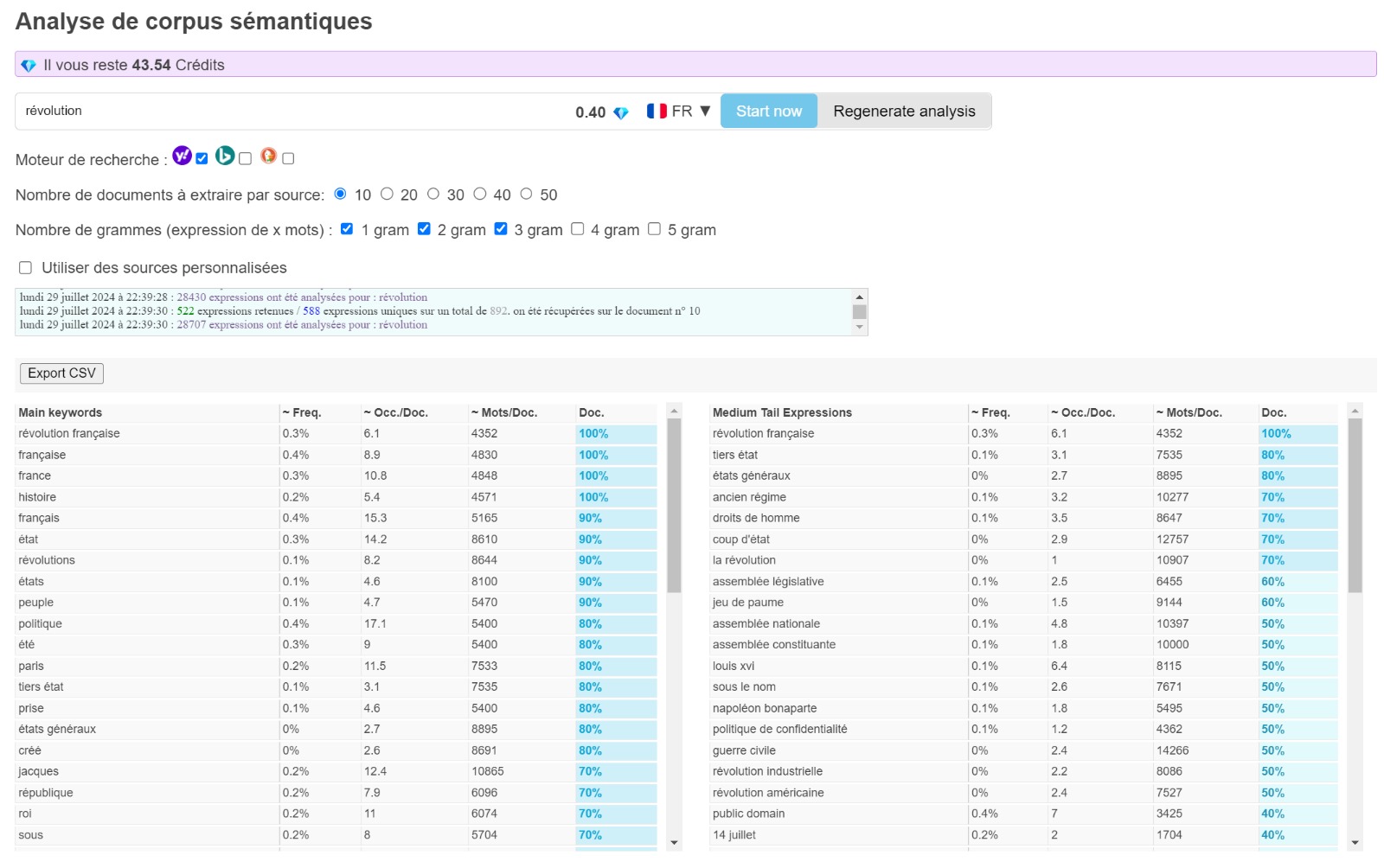This screenshot has width=1384, height=868.
Task: Click 'jeu de paume' expression row
Action: [1024, 603]
